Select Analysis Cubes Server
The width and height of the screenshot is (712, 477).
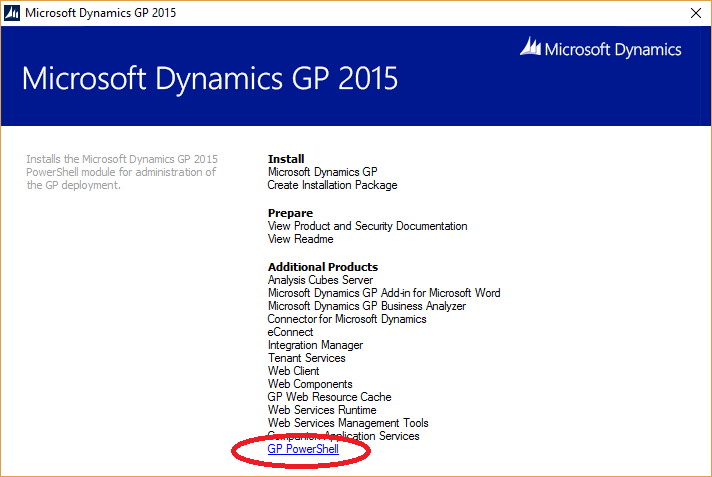320,280
